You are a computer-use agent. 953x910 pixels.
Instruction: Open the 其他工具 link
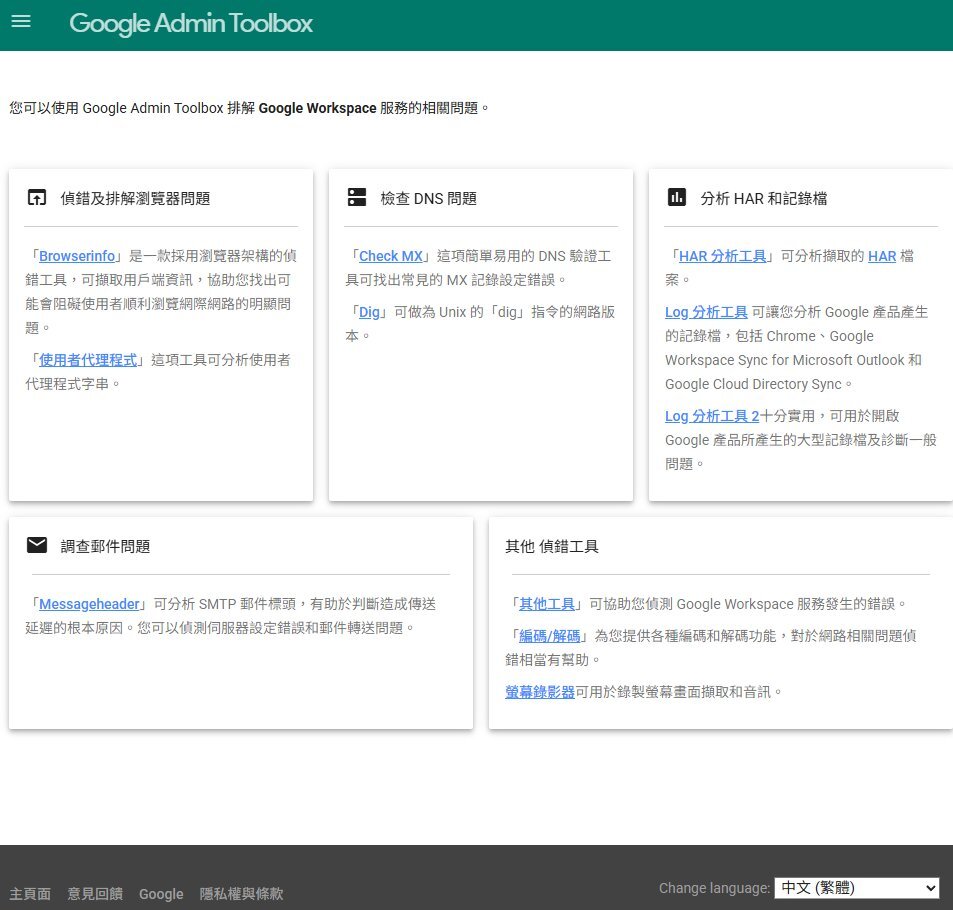(547, 604)
